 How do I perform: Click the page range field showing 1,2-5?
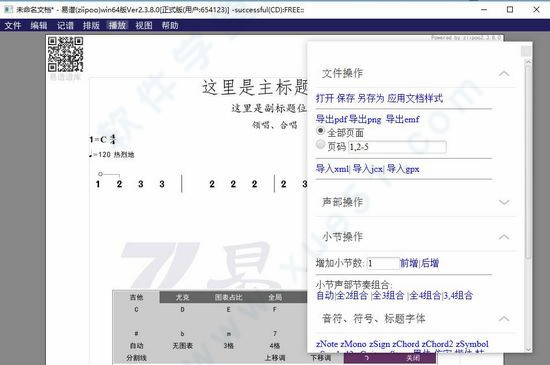coord(397,147)
